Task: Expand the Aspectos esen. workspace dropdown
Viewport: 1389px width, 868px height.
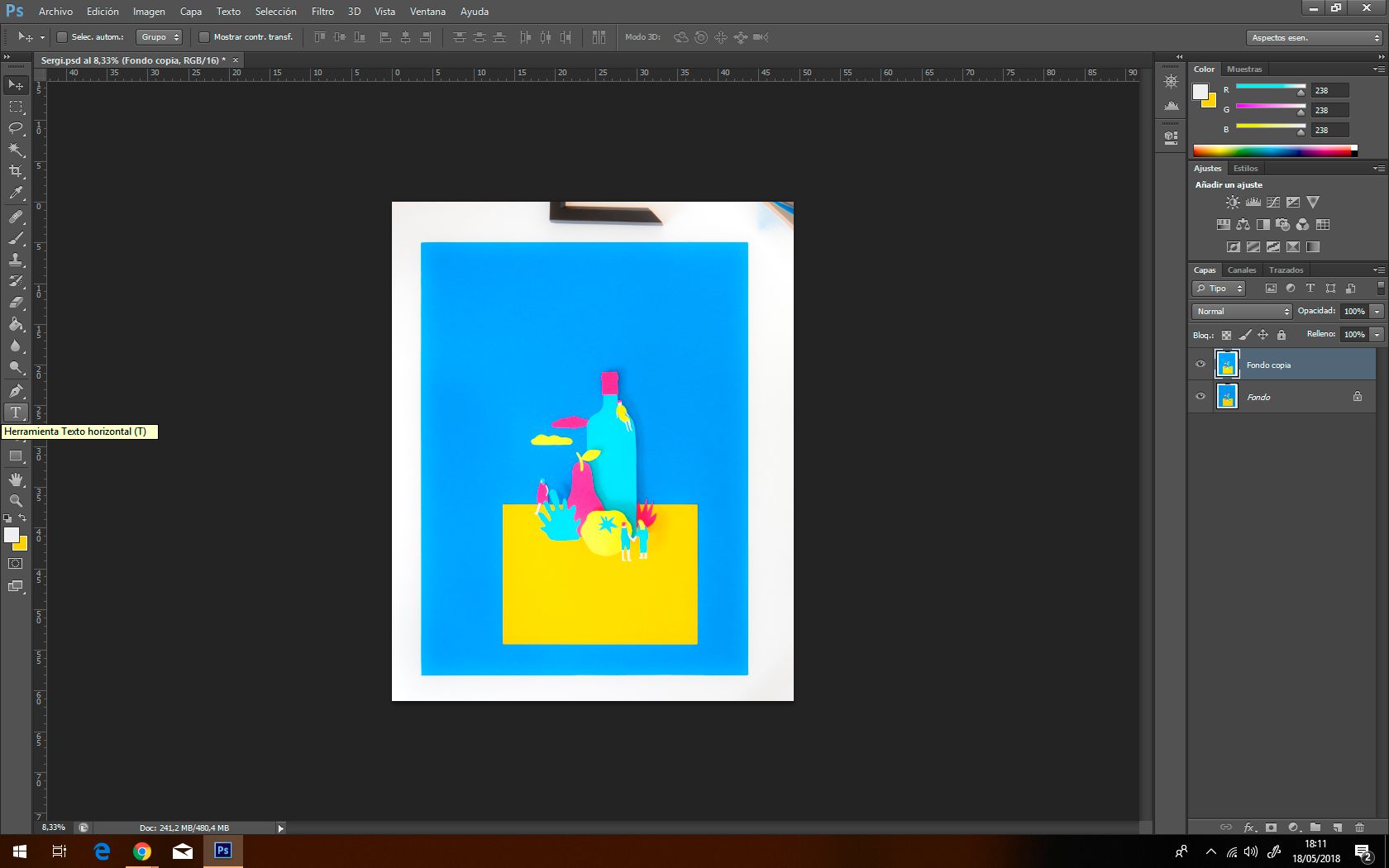Action: point(1315,38)
